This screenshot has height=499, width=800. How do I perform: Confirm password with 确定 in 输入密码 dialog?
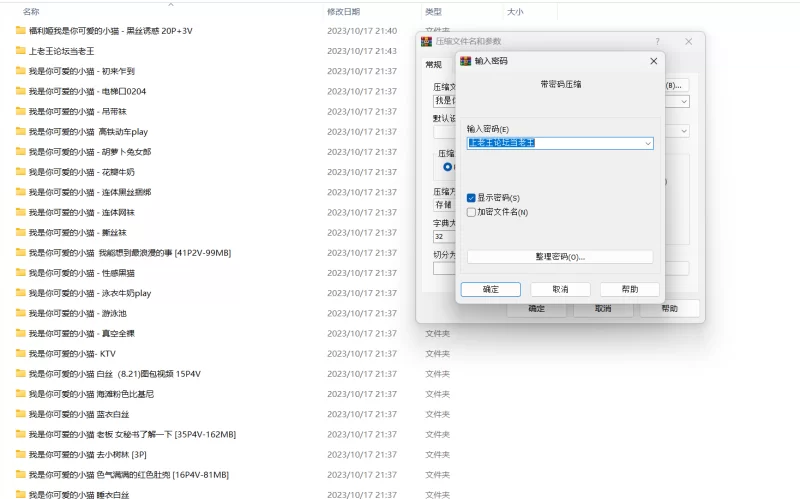[490, 289]
